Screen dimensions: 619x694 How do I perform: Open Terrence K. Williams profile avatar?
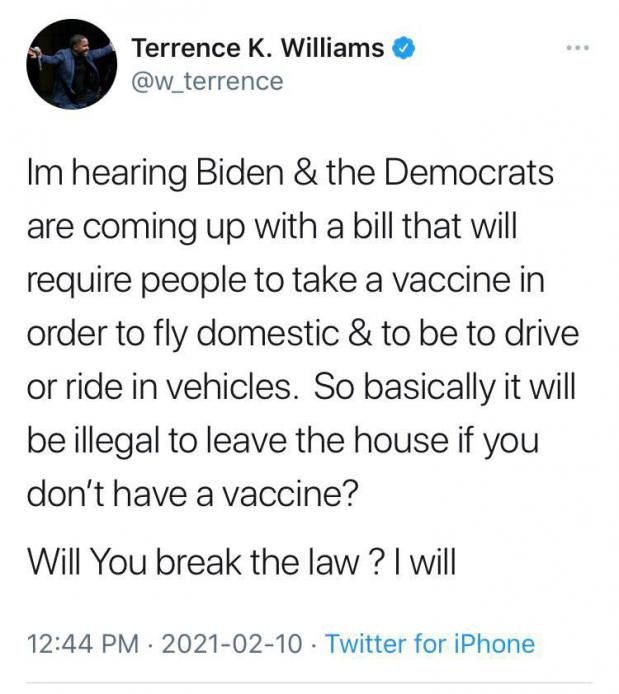tap(72, 64)
